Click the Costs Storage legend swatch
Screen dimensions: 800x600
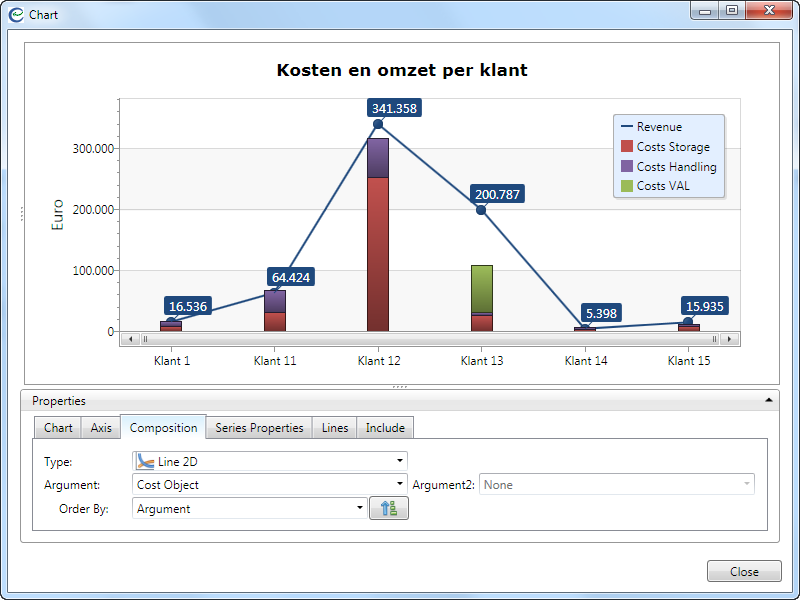(x=627, y=147)
